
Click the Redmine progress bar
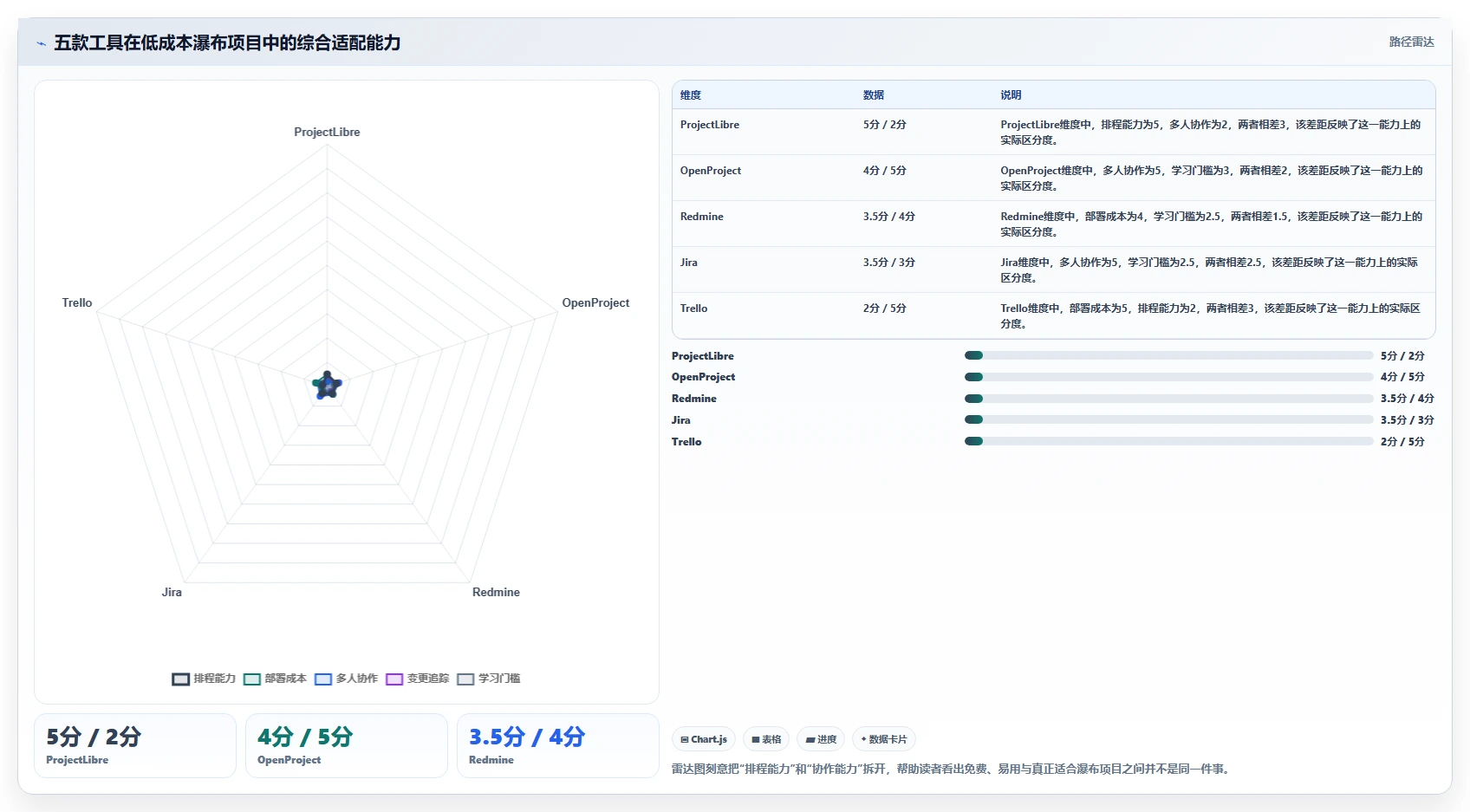coord(1168,399)
